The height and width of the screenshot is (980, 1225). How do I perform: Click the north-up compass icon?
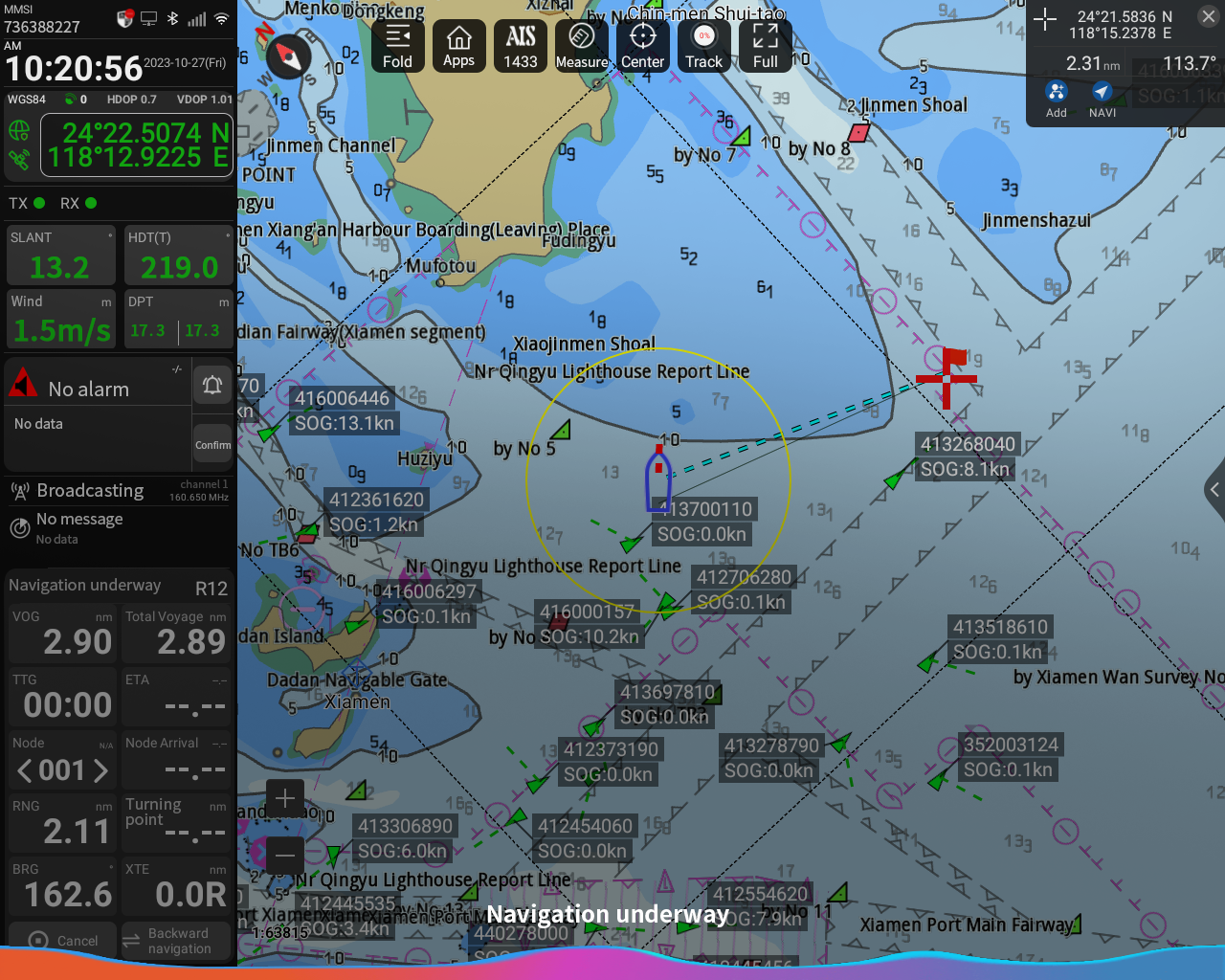tap(288, 57)
